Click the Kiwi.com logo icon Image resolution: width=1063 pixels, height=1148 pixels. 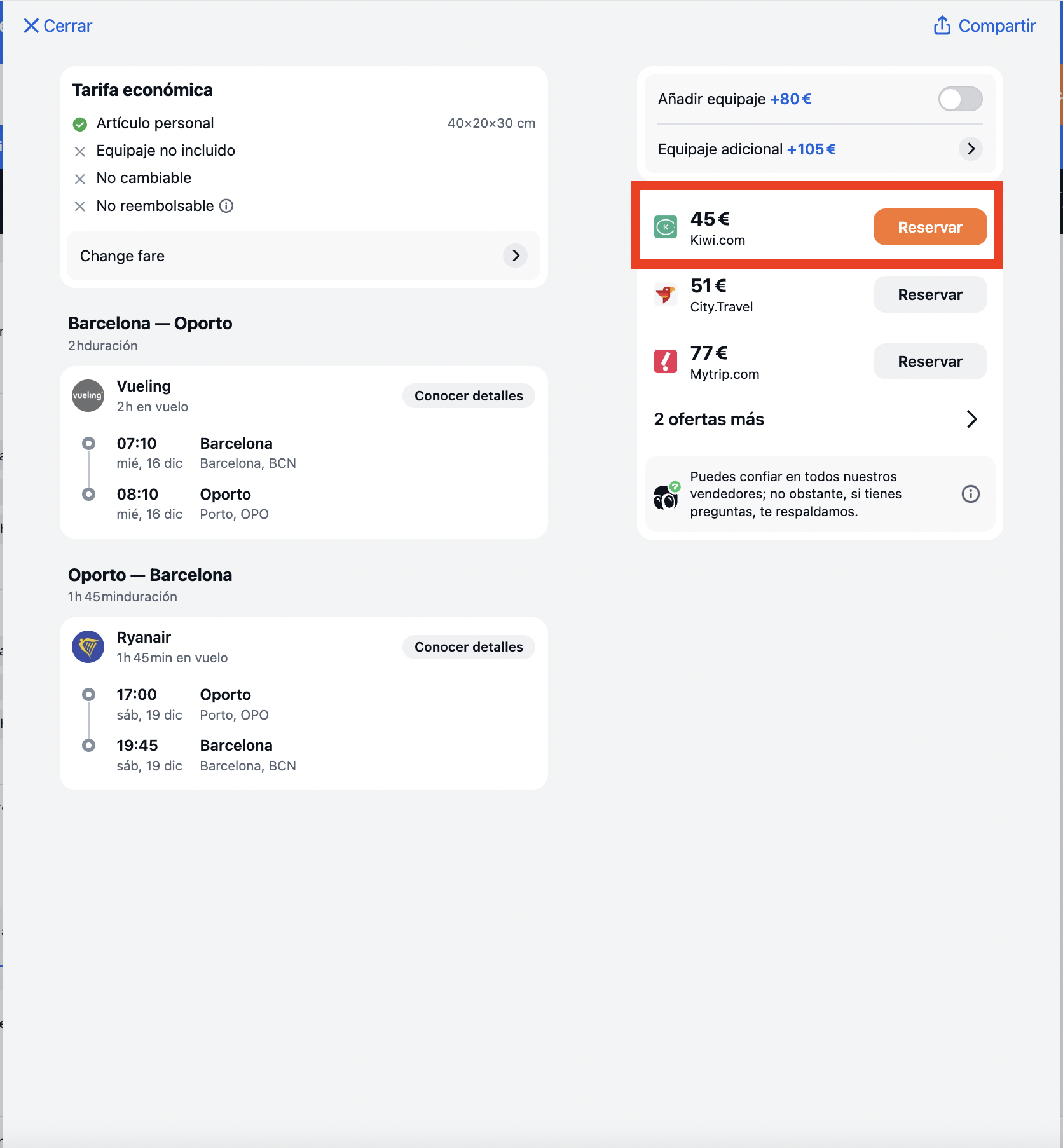666,227
